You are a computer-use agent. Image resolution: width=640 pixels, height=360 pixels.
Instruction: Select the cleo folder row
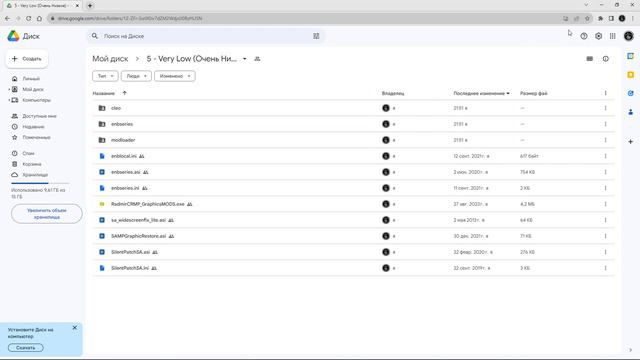(353, 108)
